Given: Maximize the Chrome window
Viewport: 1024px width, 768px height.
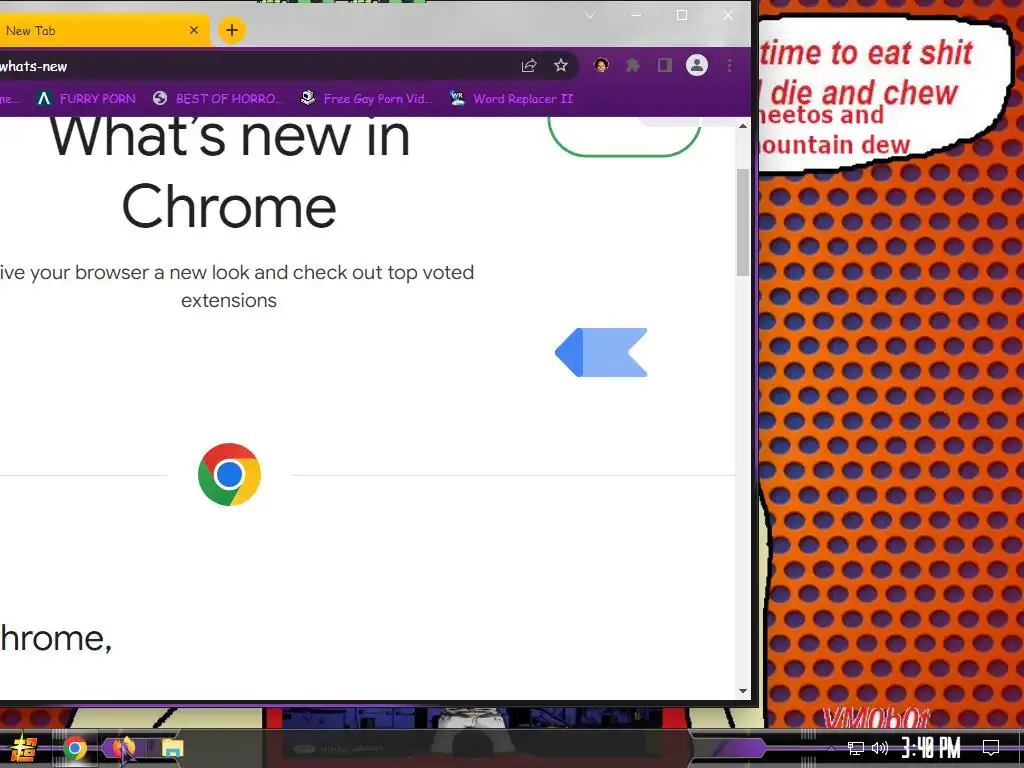Looking at the screenshot, I should [682, 16].
